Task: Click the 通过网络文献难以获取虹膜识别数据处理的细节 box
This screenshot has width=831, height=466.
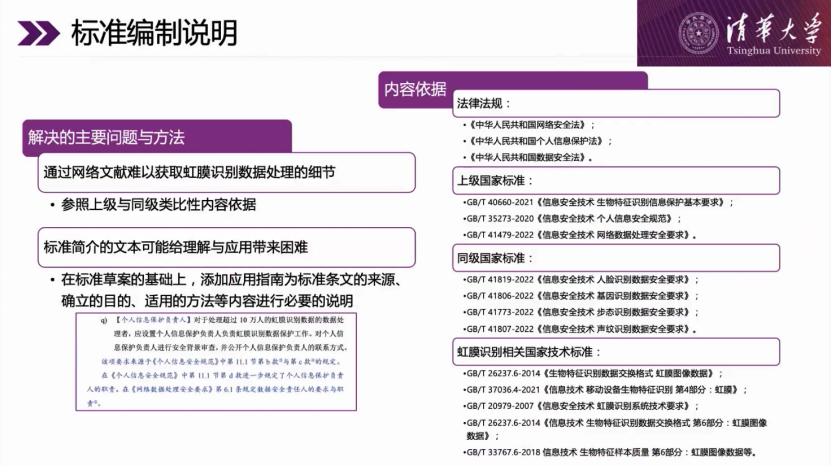Action: tap(226, 172)
